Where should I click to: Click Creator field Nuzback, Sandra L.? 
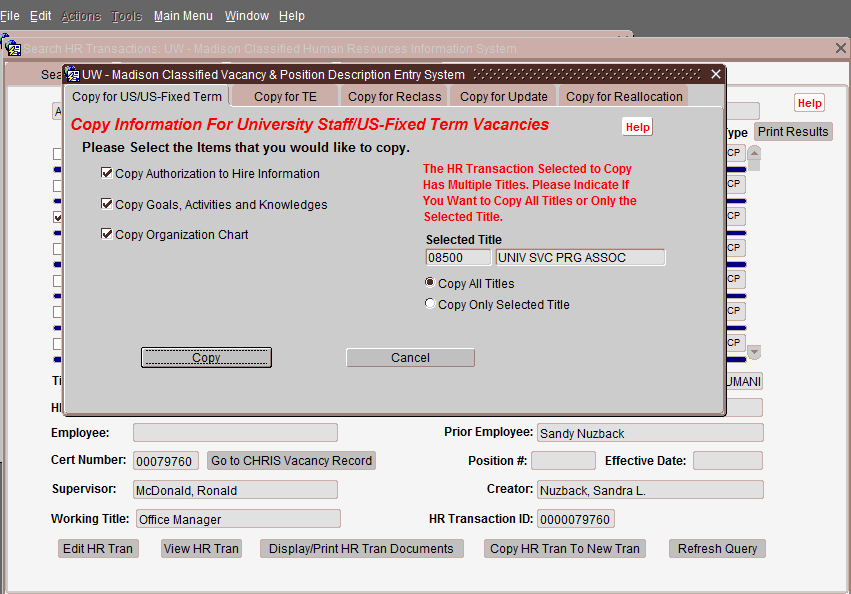click(x=650, y=490)
